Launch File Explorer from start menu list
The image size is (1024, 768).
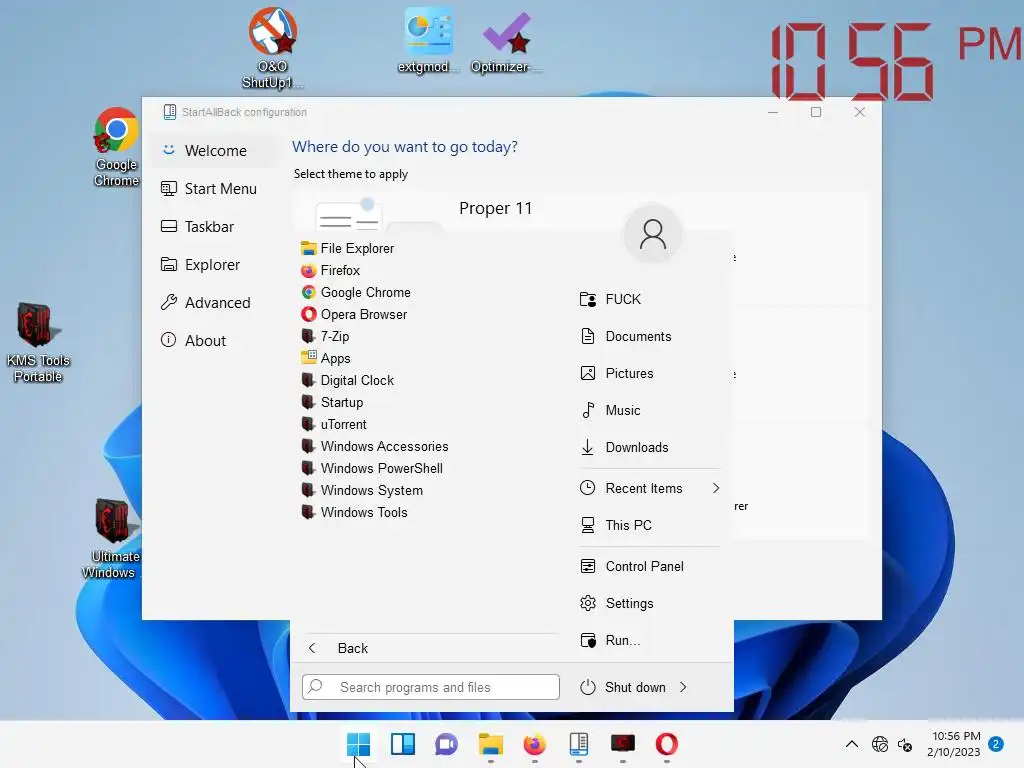tap(347, 248)
